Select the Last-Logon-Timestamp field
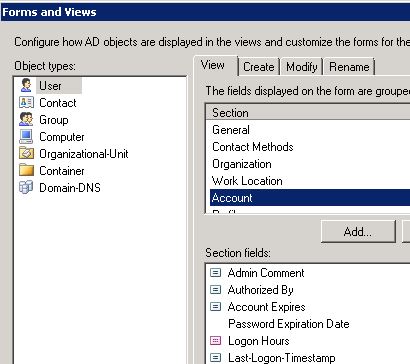Viewport: 410px width, 364px height. coord(282,358)
